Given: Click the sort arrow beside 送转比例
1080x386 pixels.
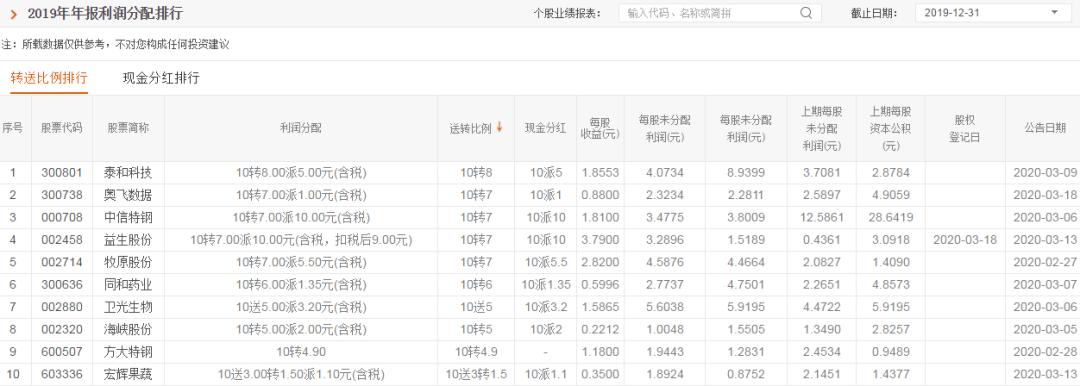Looking at the screenshot, I should [499, 128].
